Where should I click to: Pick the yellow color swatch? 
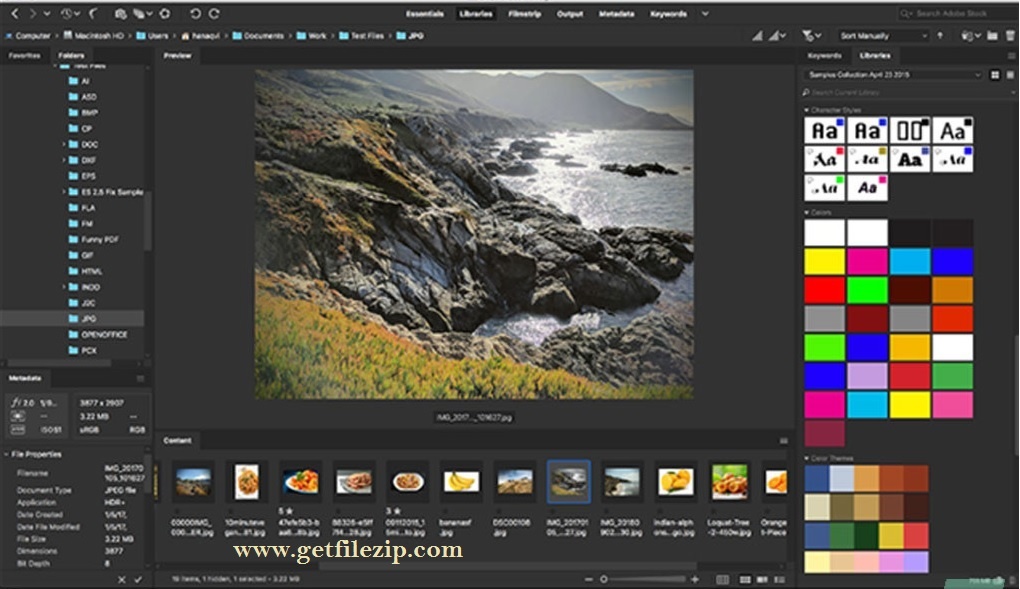tap(824, 262)
